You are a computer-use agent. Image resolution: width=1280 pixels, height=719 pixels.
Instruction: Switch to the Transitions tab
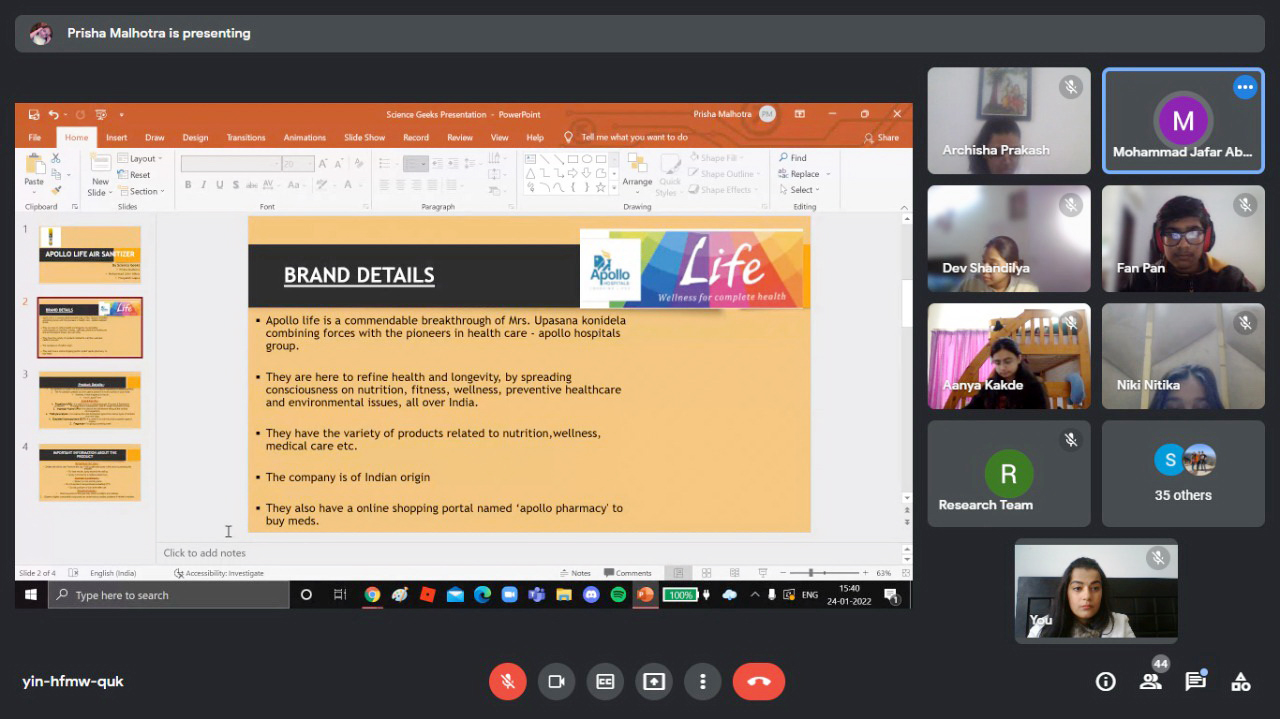click(246, 137)
